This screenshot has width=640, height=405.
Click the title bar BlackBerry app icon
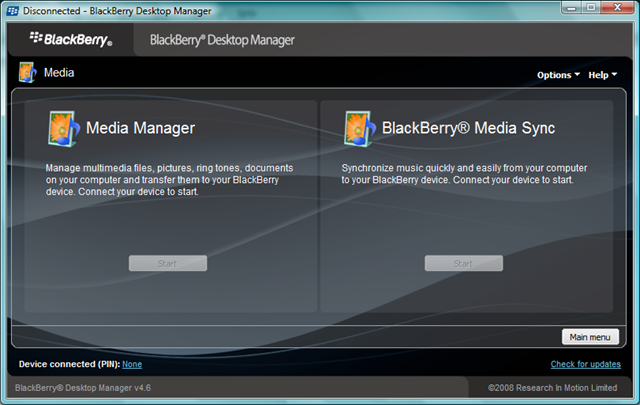[x=13, y=11]
